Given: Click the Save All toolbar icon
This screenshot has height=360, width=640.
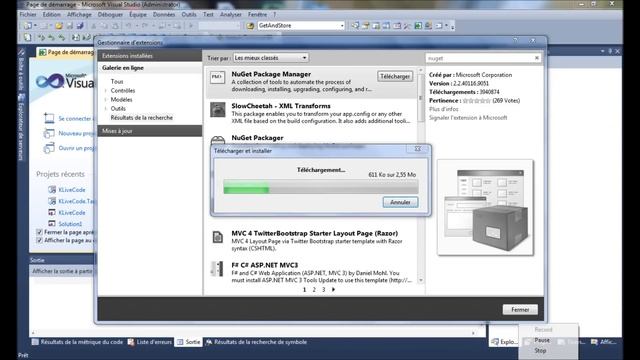Looking at the screenshot, I should pyautogui.click(x=80, y=26).
